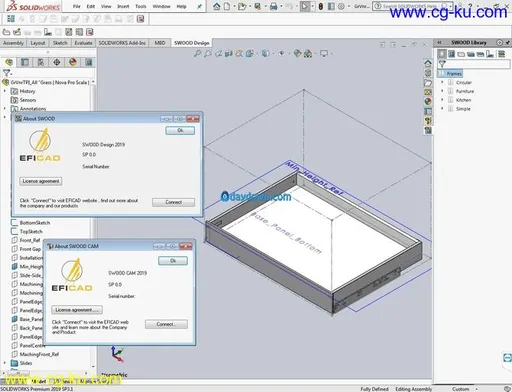Select the SWOOD Design tab
This screenshot has height=392, width=512.
click(x=192, y=43)
